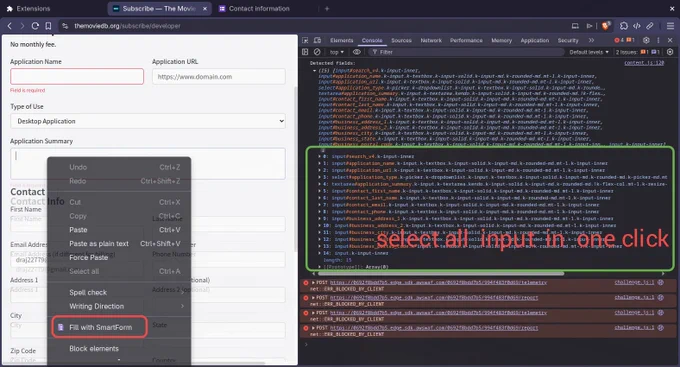
Task: Click the issues badge next to '2 Issues'
Action: (x=644, y=52)
